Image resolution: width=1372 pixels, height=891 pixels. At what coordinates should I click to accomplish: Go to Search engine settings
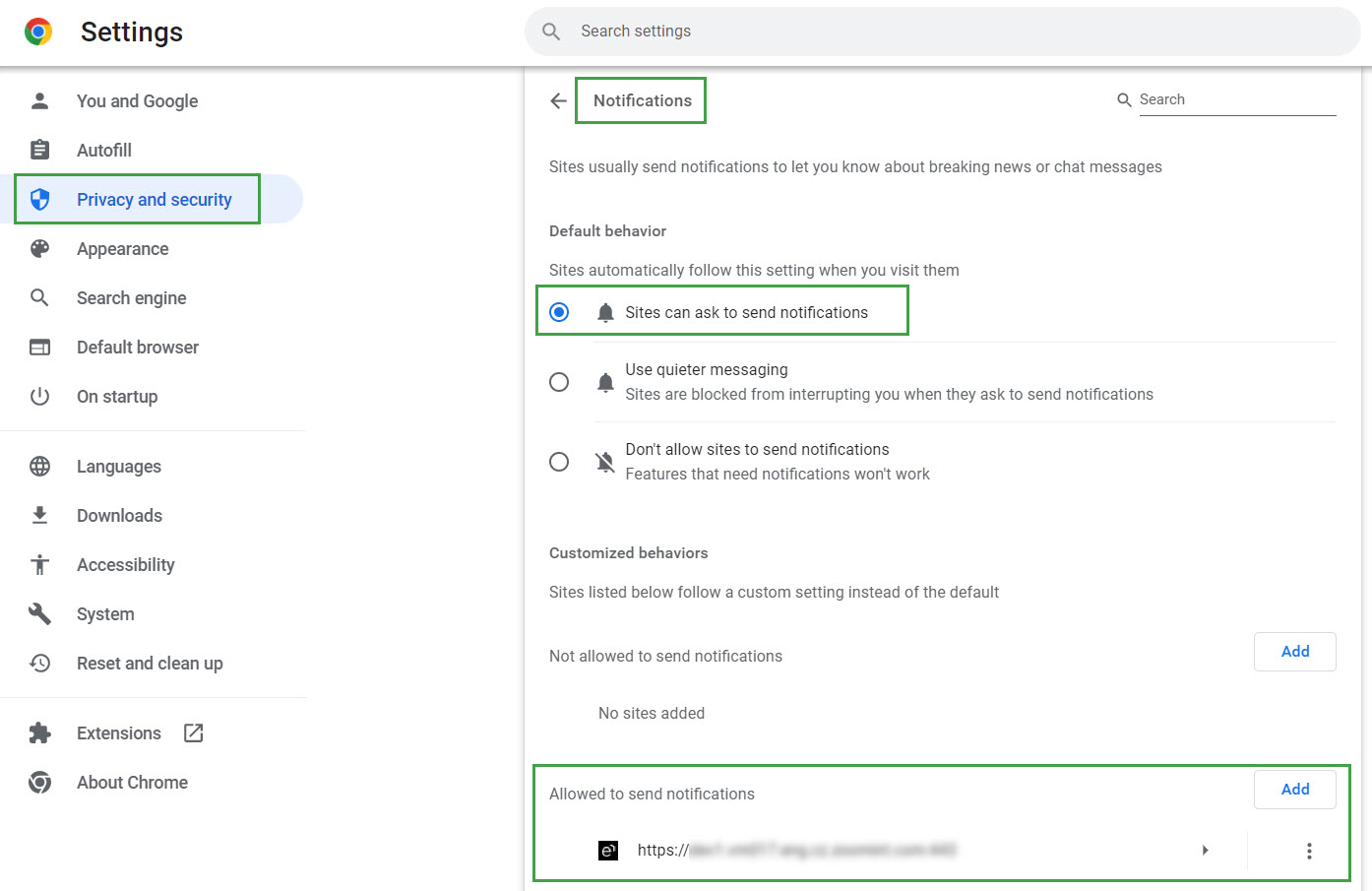[x=131, y=298]
